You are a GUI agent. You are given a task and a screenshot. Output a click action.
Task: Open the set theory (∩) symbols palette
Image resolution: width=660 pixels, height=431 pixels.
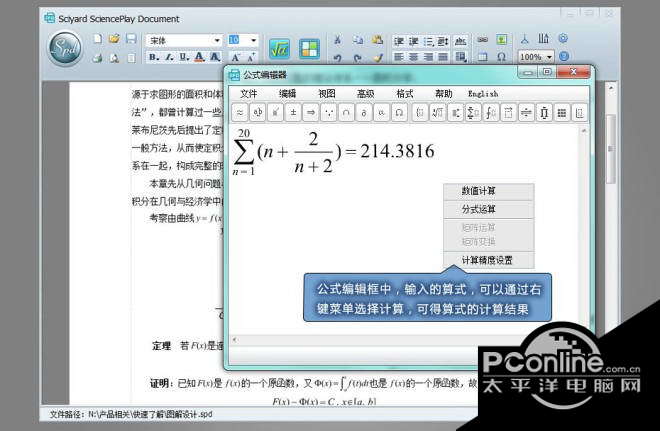click(x=346, y=113)
